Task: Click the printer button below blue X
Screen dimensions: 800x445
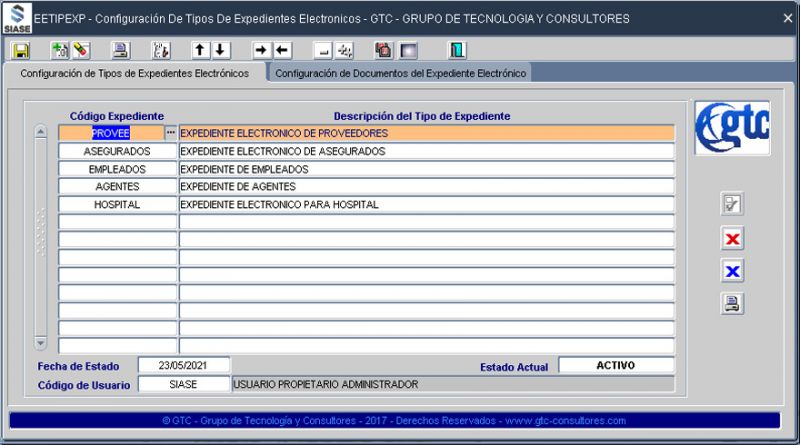Action: (733, 304)
